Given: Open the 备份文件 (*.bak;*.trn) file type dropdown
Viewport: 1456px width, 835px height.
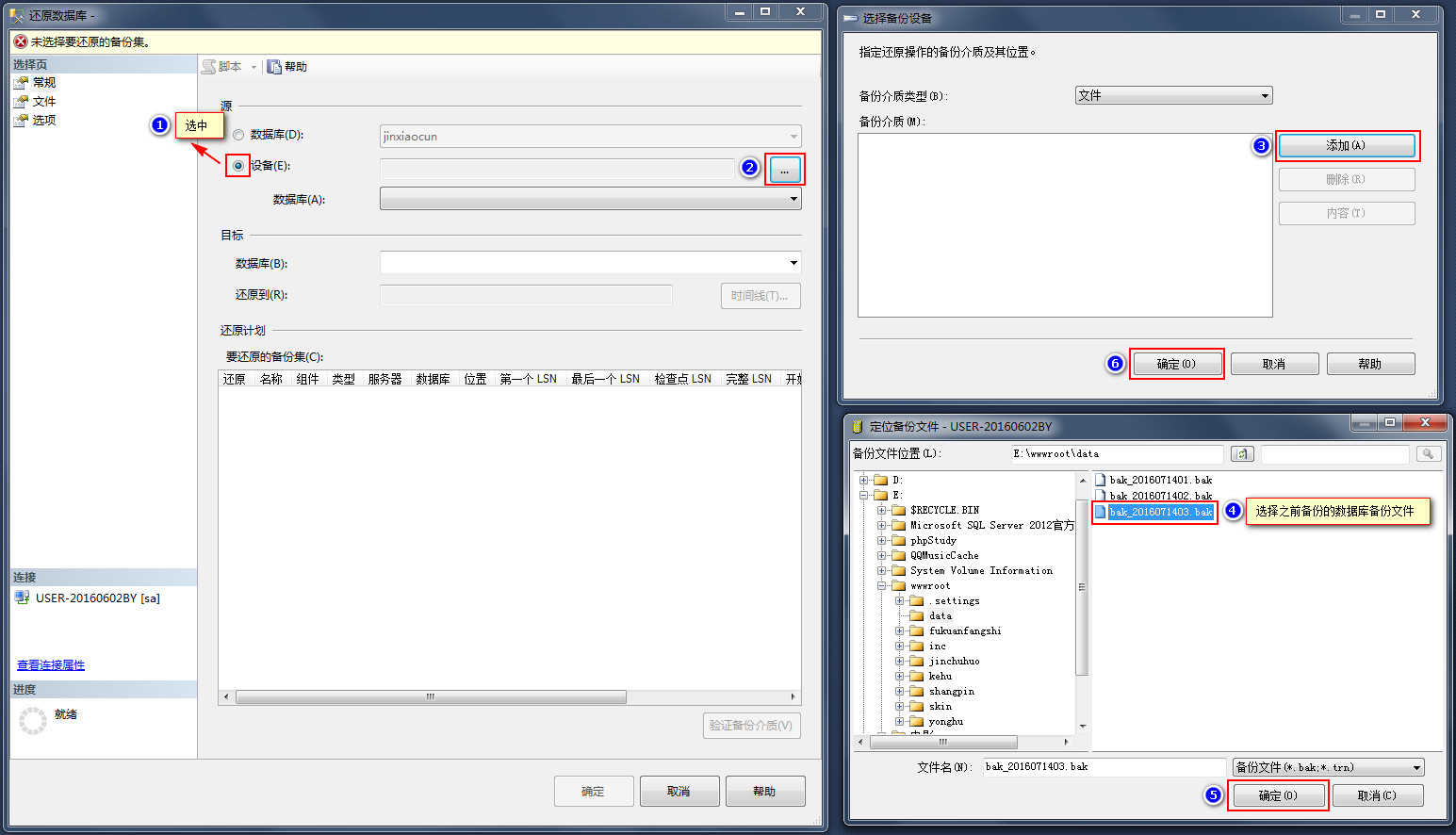Looking at the screenshot, I should tap(1329, 767).
